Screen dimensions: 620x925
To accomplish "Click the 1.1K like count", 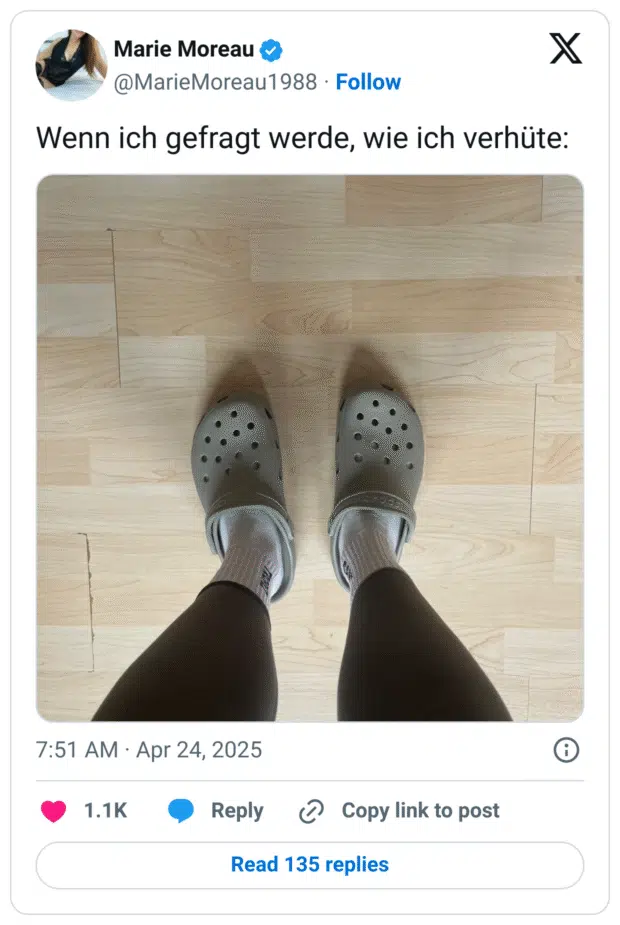I will 106,811.
